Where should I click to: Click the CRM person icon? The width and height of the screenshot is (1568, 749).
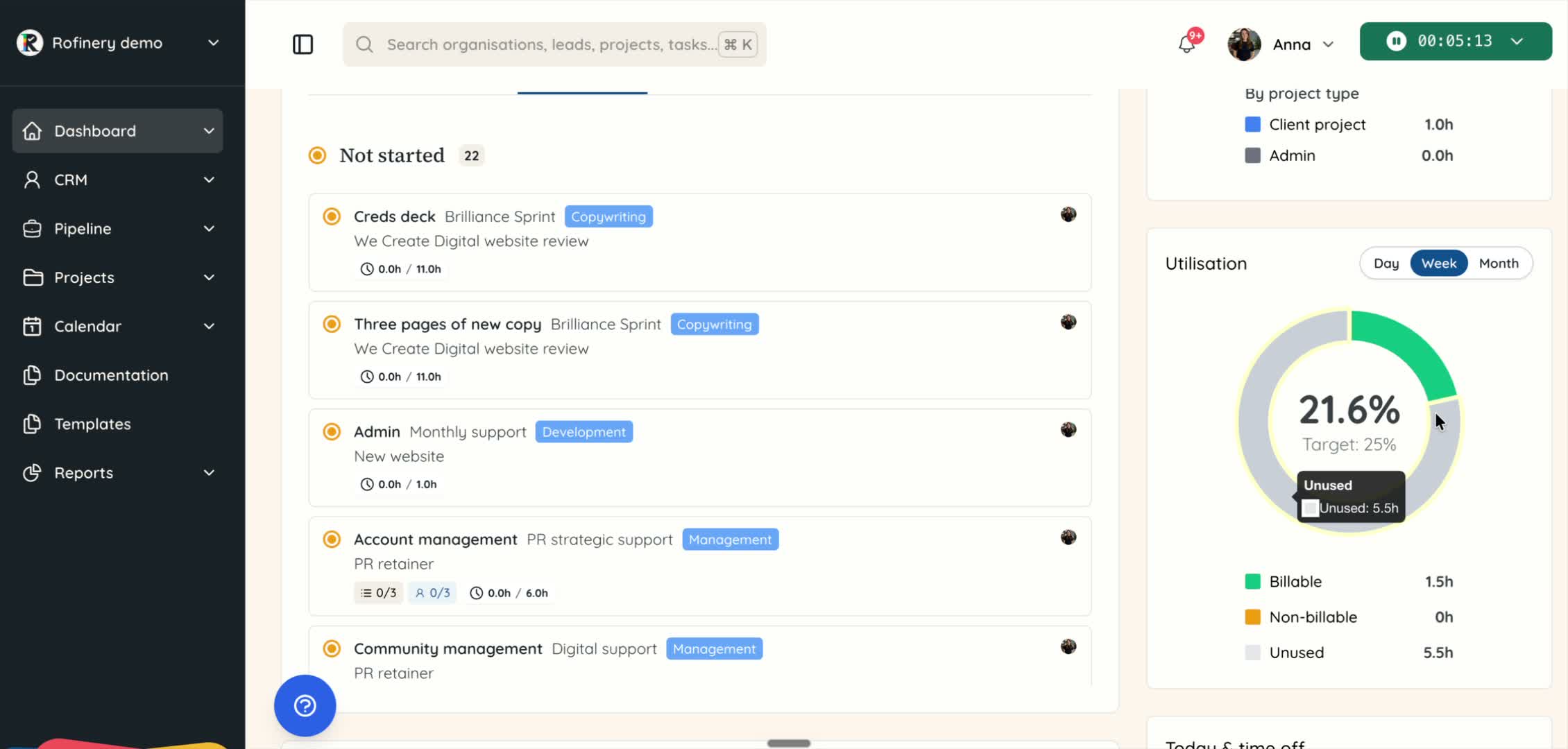click(x=32, y=180)
